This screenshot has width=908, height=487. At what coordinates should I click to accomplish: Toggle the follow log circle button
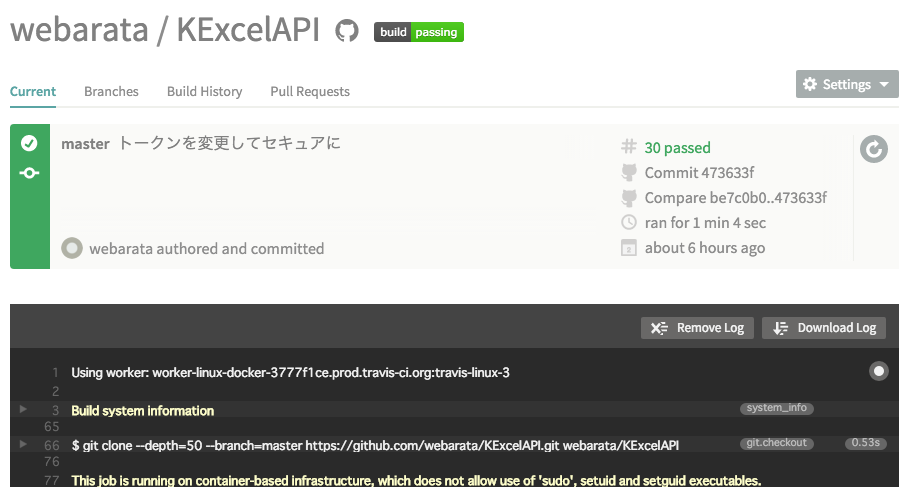(878, 371)
